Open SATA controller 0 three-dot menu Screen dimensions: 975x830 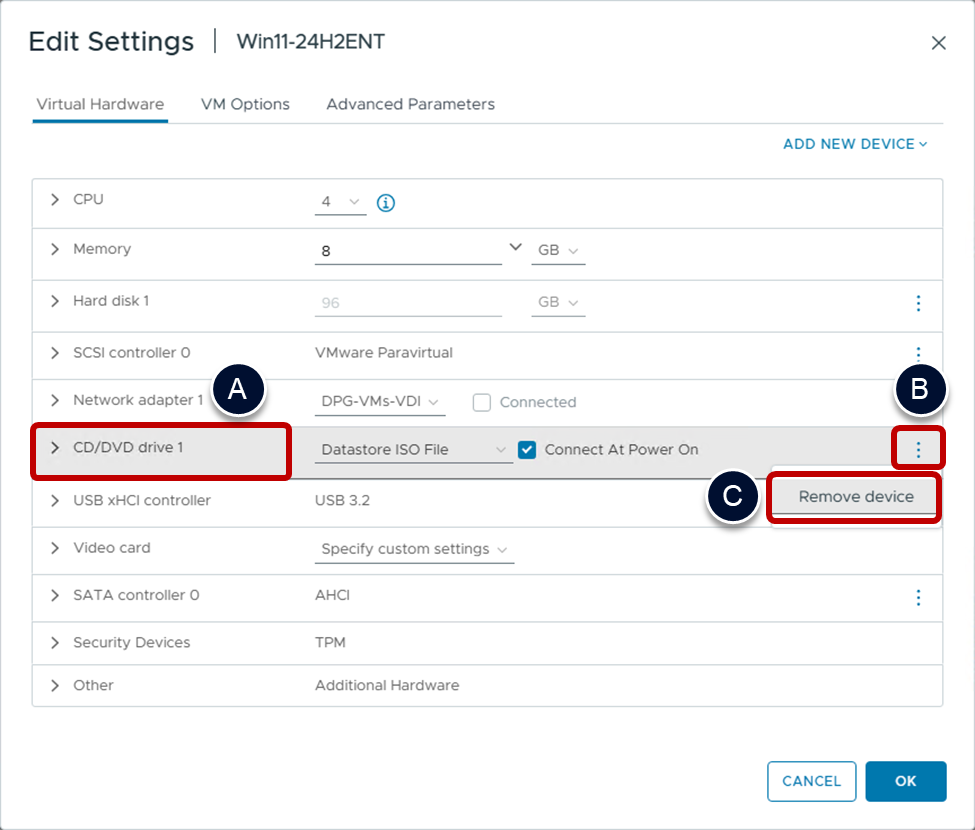coord(918,597)
